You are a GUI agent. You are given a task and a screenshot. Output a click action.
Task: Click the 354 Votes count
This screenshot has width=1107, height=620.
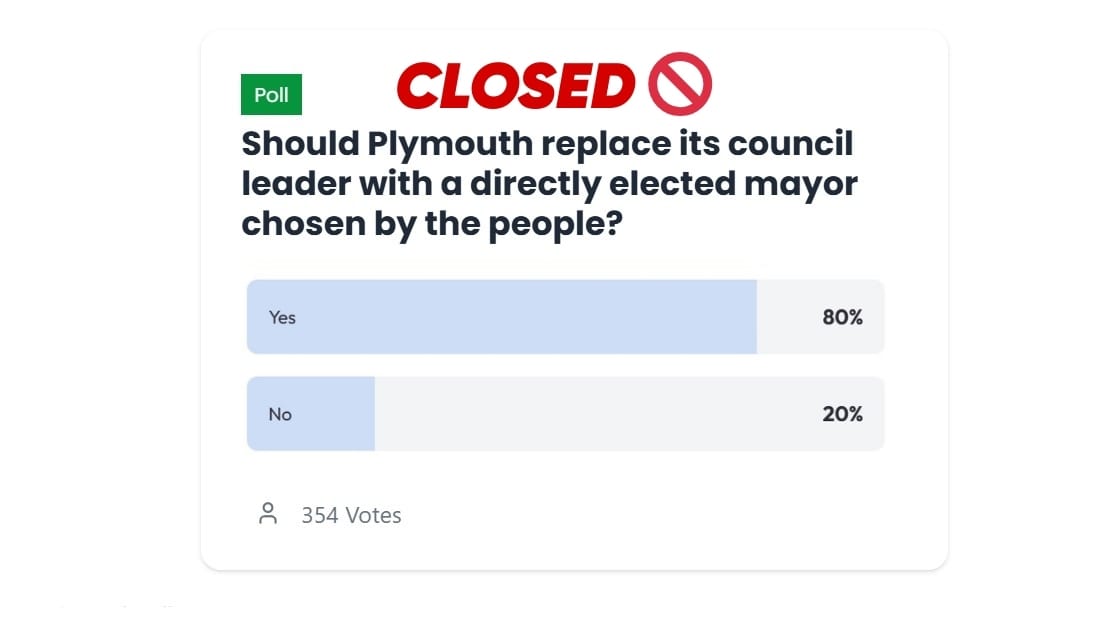tap(351, 515)
